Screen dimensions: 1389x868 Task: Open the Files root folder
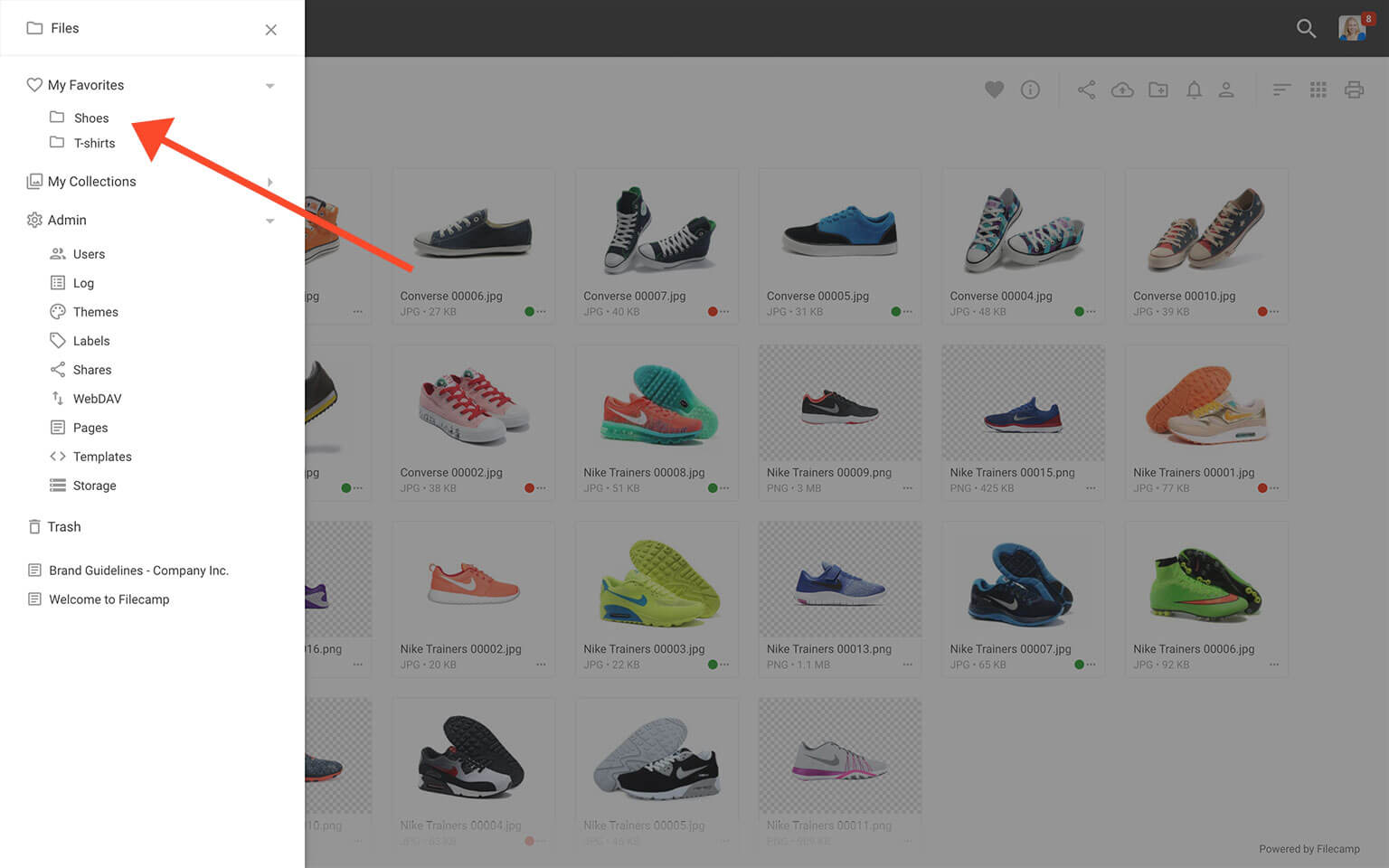pyautogui.click(x=52, y=28)
